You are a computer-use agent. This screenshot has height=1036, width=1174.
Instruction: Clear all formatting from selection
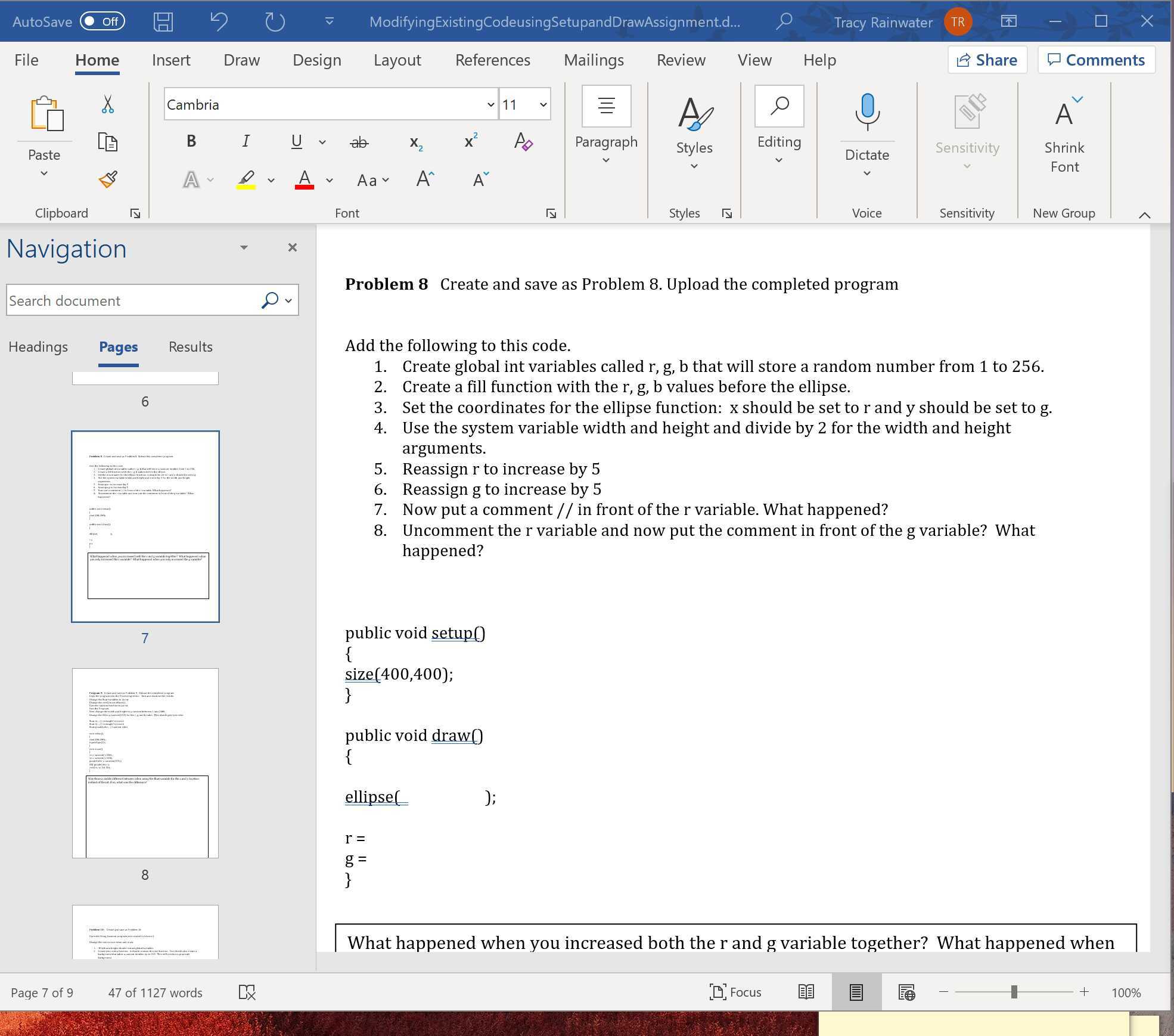tap(523, 142)
